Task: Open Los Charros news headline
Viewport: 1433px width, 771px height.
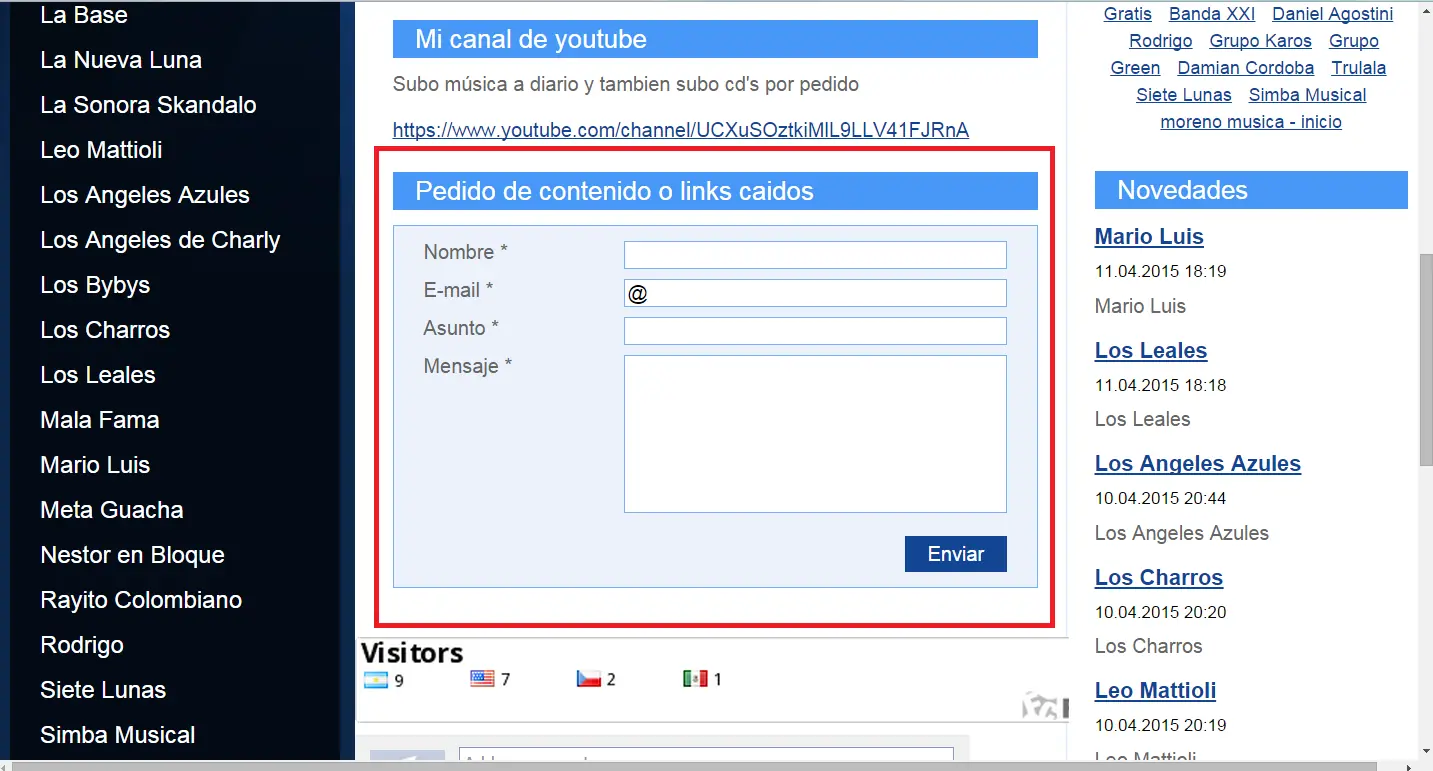Action: tap(1159, 578)
